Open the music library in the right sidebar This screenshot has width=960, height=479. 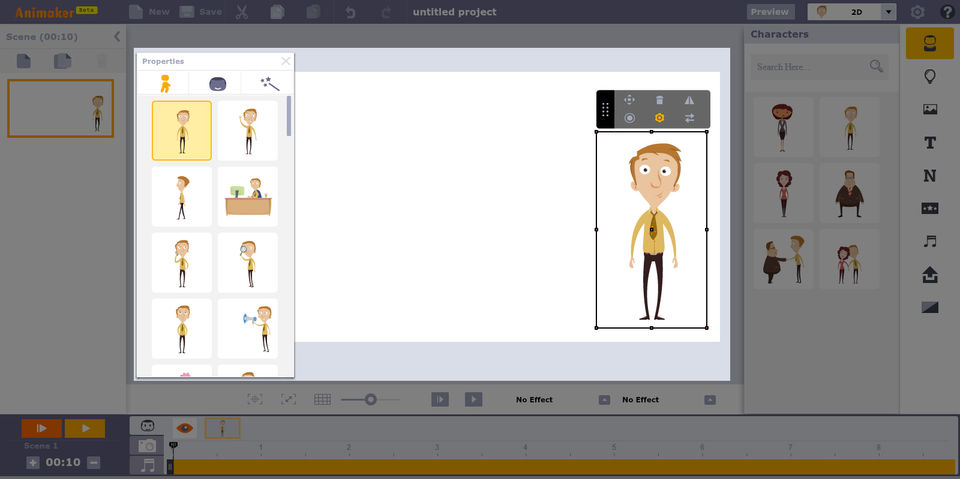tap(929, 241)
